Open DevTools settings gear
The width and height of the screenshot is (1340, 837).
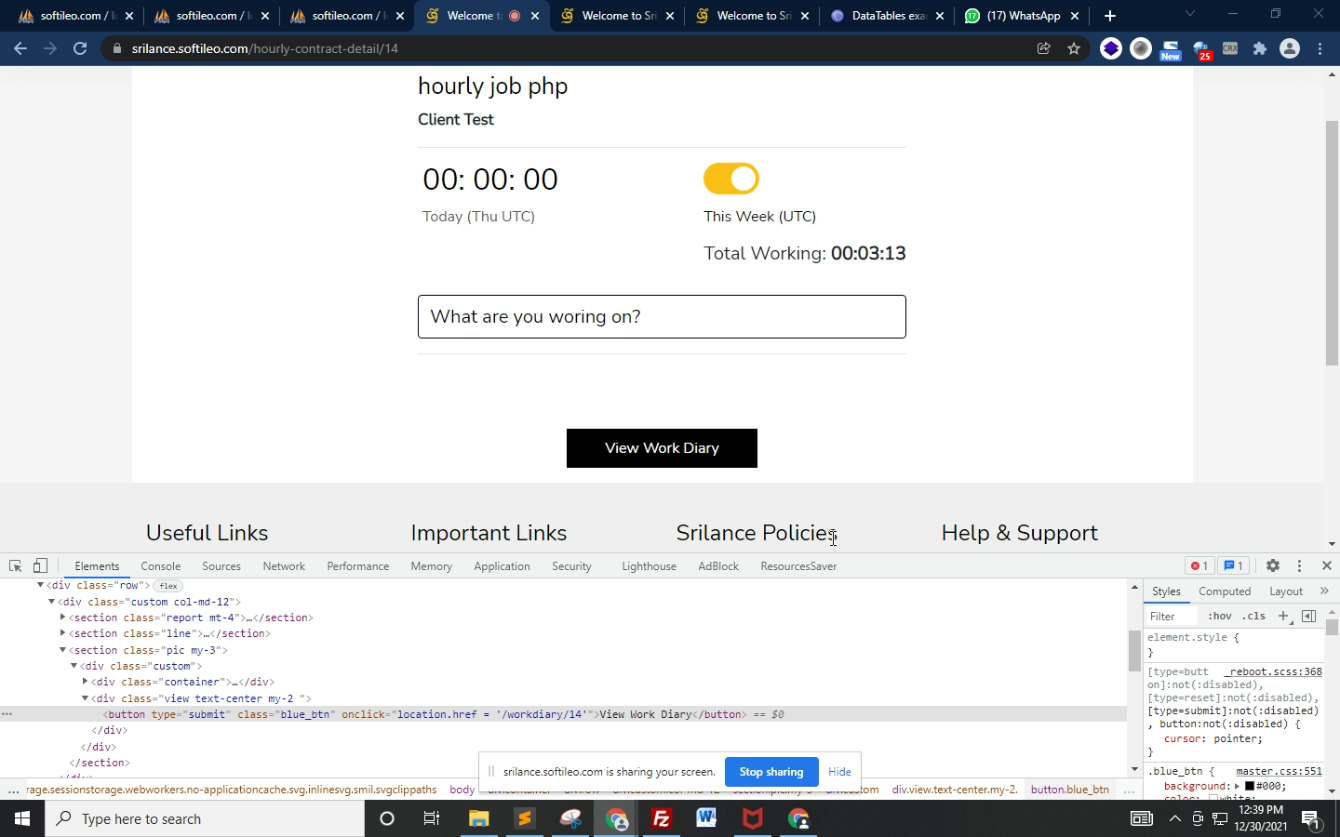pos(1273,566)
